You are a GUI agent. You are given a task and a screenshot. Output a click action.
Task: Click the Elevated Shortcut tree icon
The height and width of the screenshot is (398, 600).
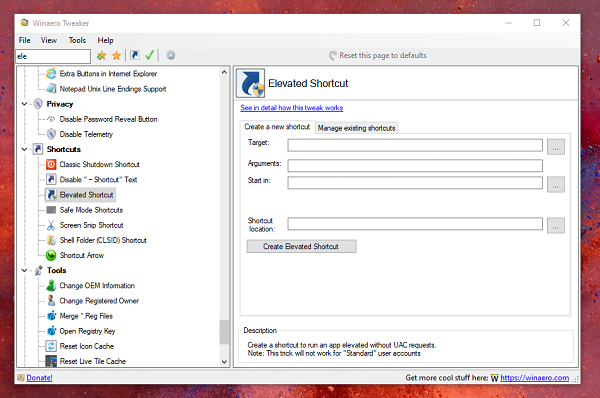click(51, 195)
